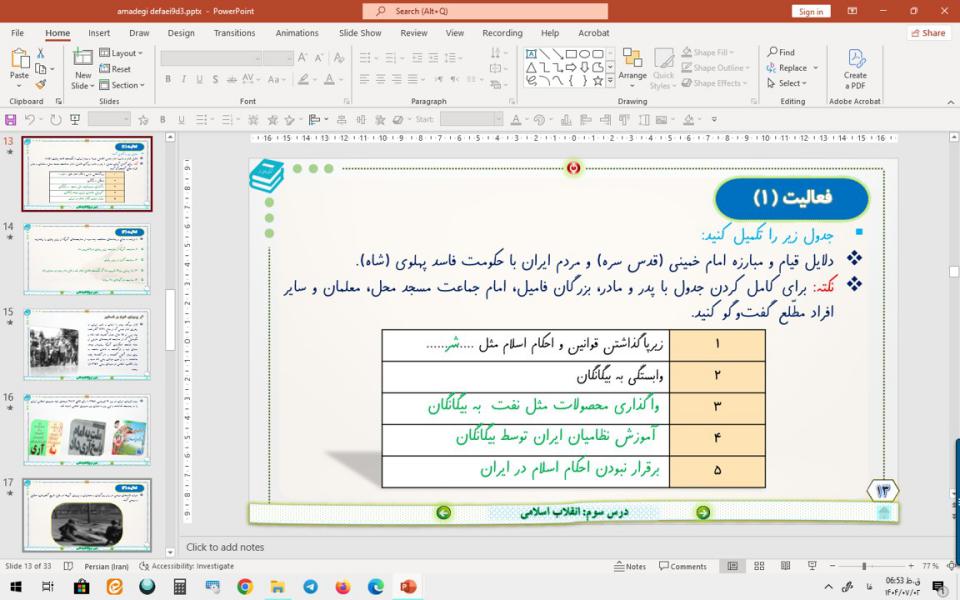The width and height of the screenshot is (960, 600).
Task: Toggle the Notes pane button
Action: click(x=630, y=566)
